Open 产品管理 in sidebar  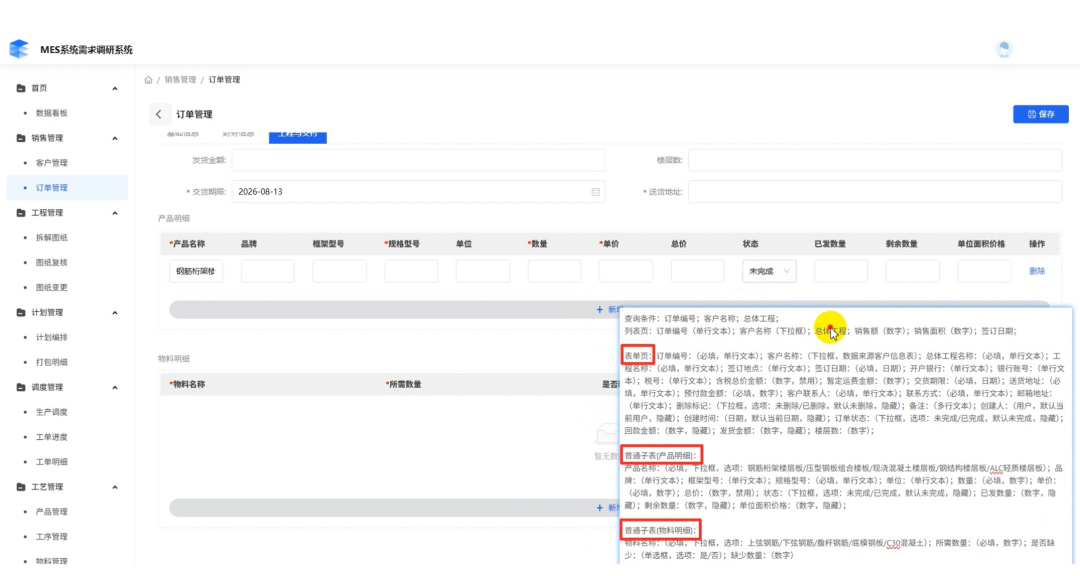pos(52,511)
